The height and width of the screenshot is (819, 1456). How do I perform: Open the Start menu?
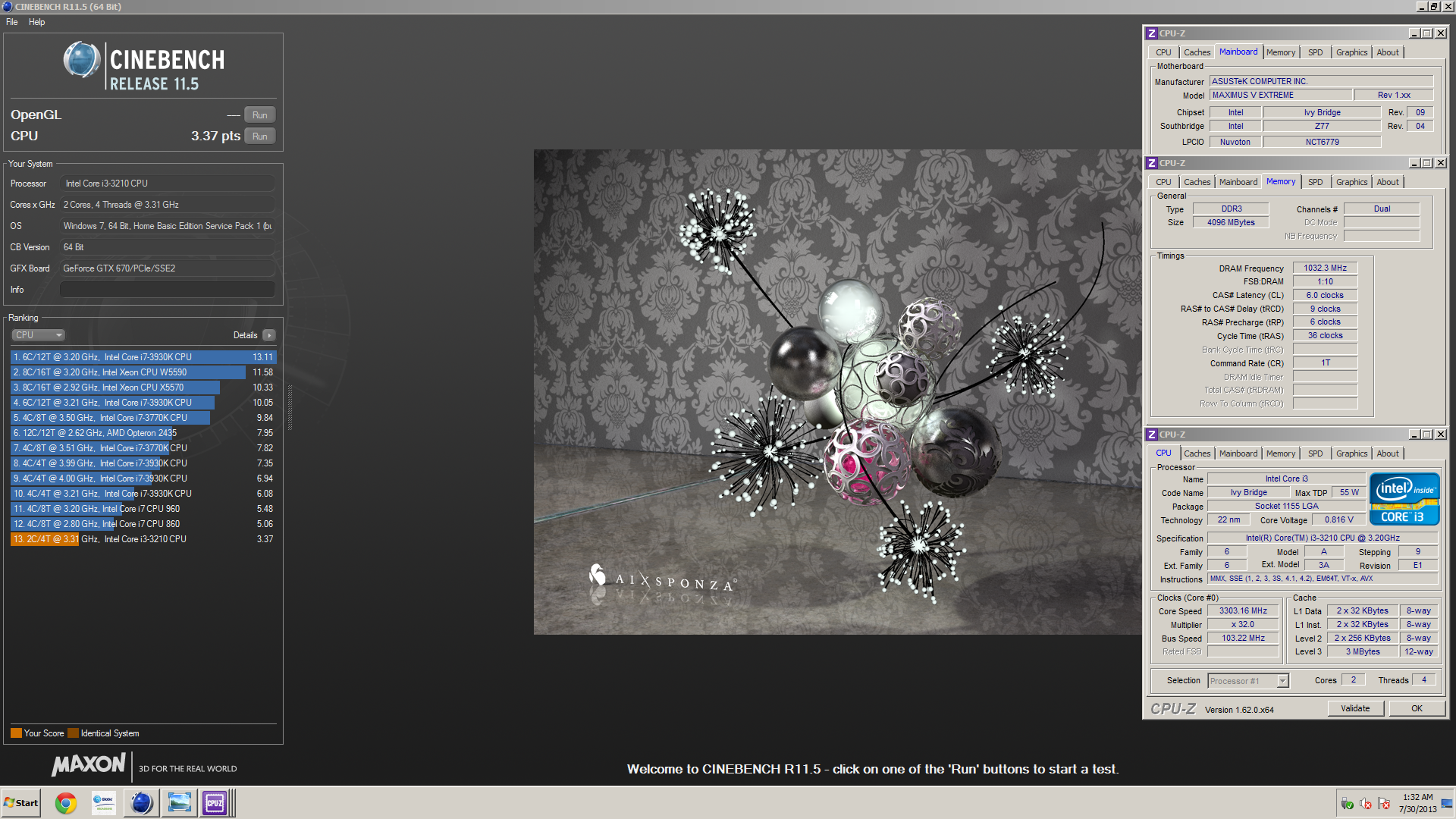coord(21,803)
